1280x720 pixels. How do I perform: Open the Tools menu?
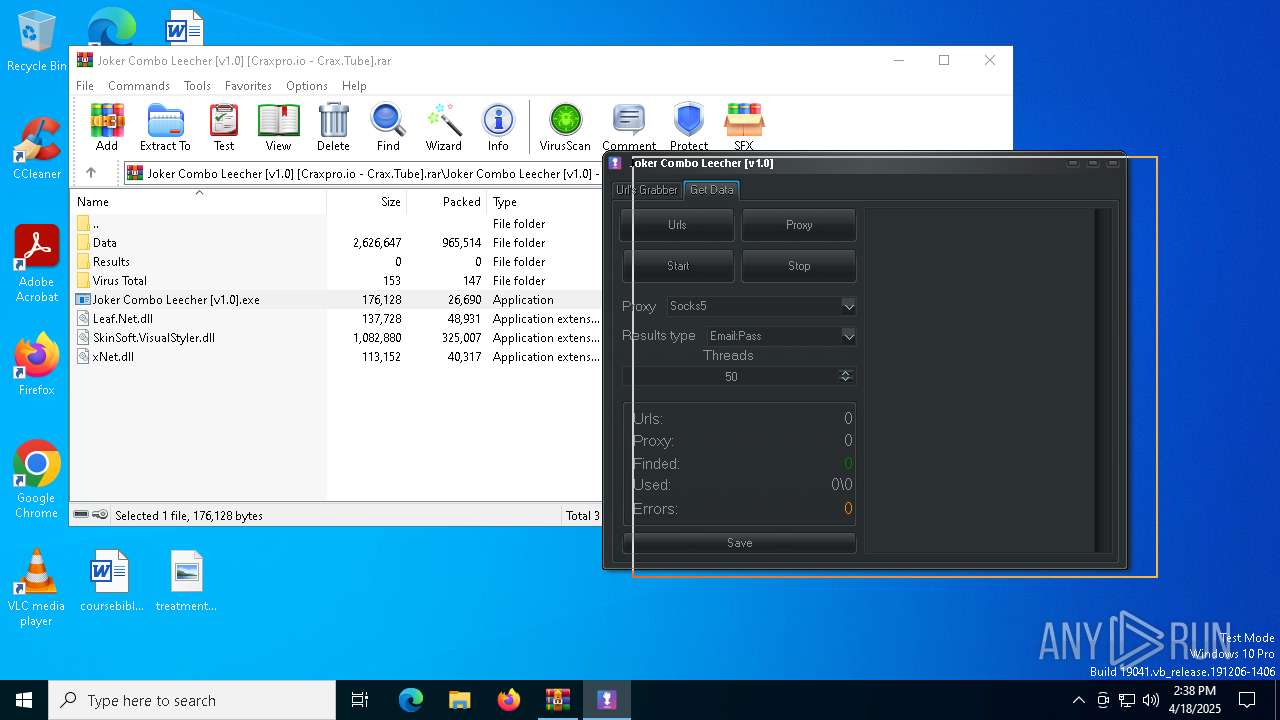(197, 86)
